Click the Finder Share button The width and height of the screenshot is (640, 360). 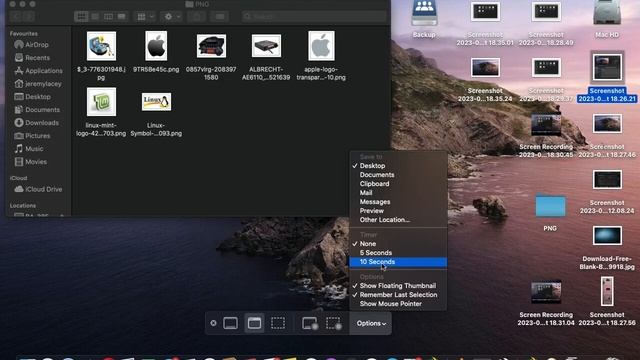(197, 16)
